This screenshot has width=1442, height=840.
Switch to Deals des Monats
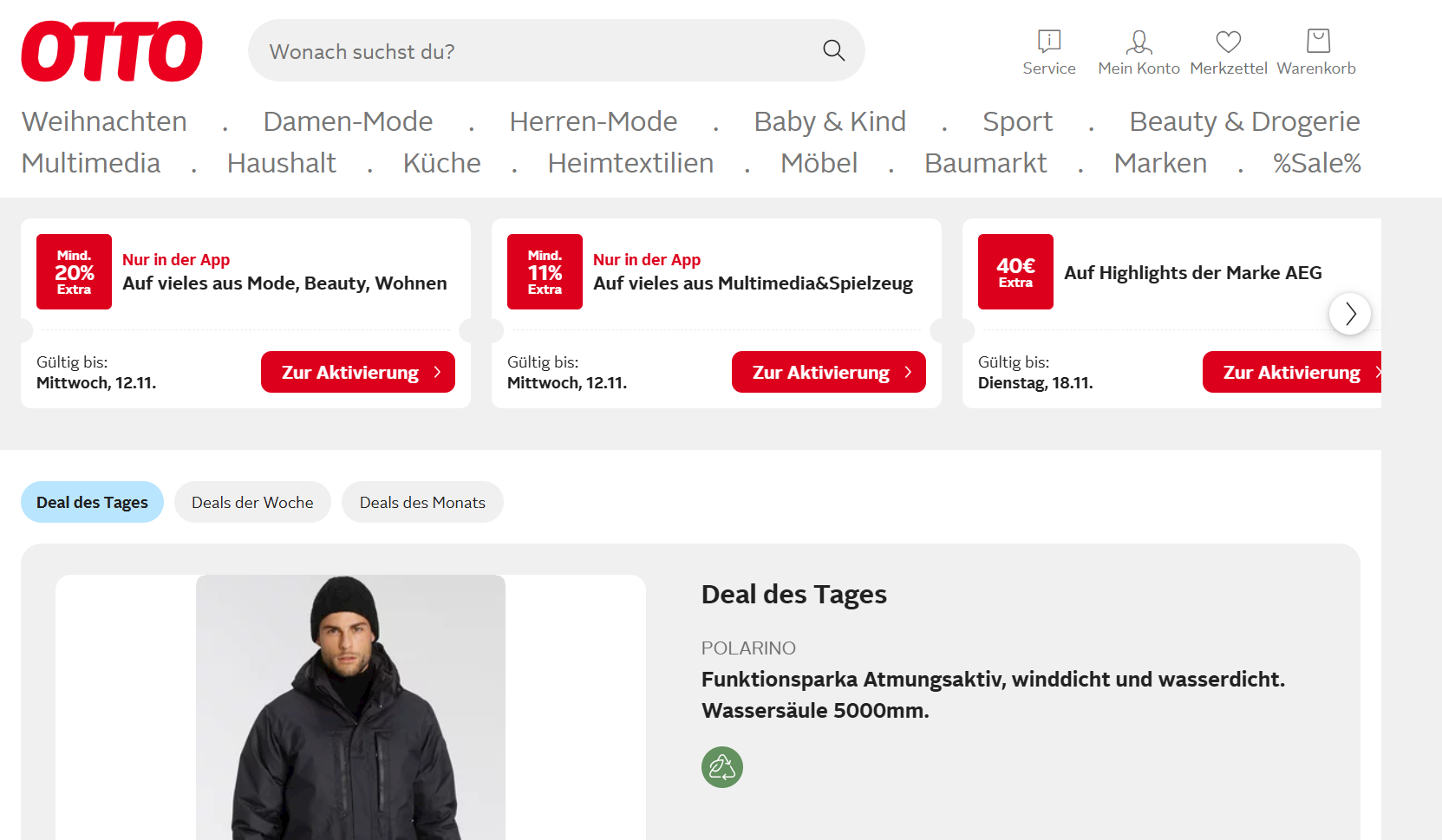point(422,503)
